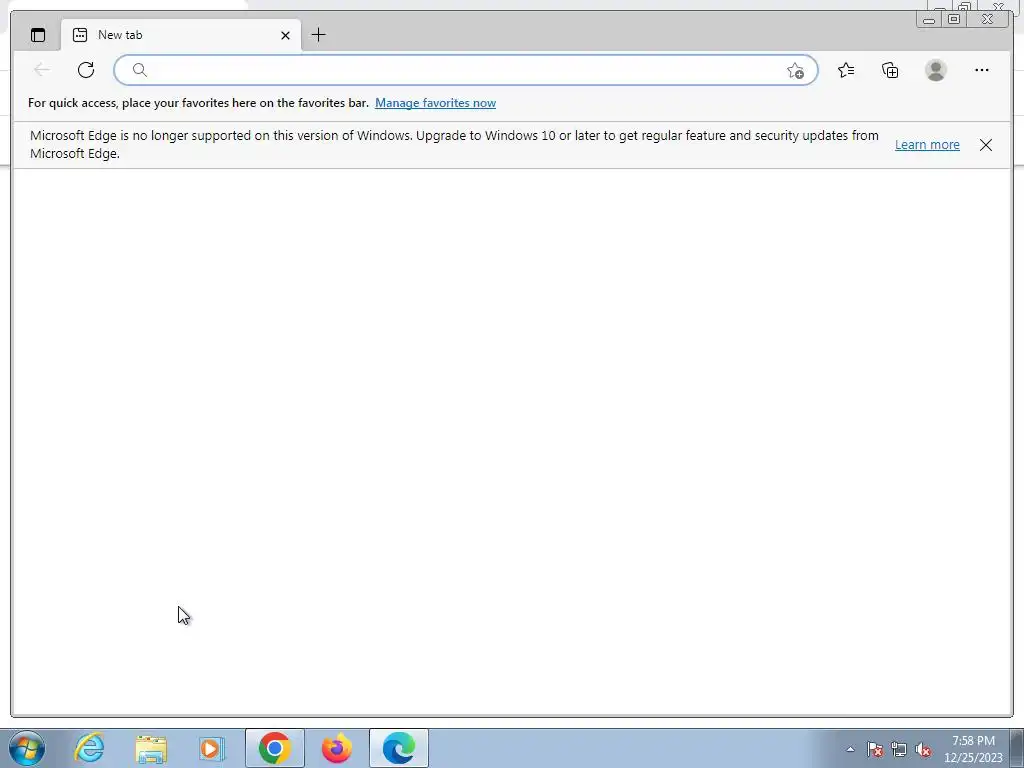Open Firefox from the taskbar
Image resolution: width=1024 pixels, height=768 pixels.
[x=336, y=748]
